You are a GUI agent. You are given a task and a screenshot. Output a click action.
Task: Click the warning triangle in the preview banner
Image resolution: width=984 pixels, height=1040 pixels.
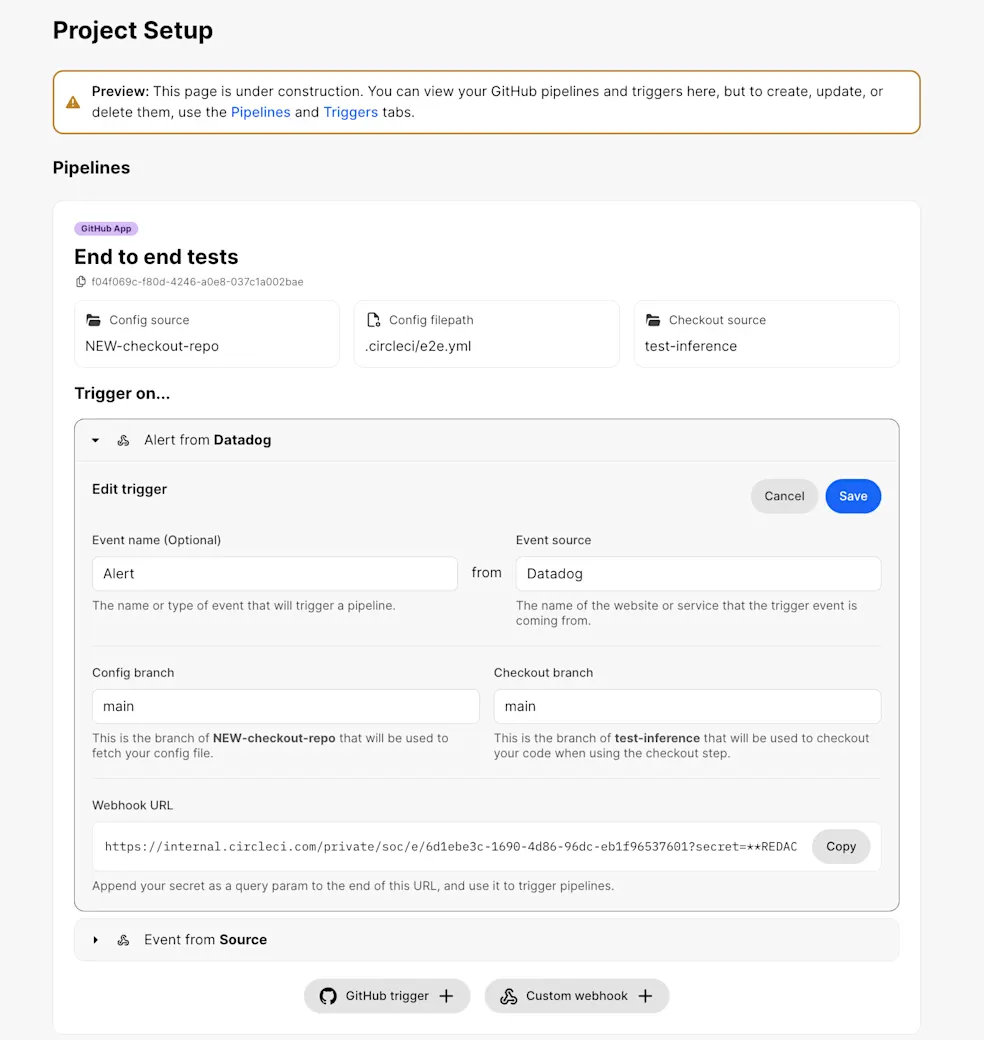click(x=73, y=101)
